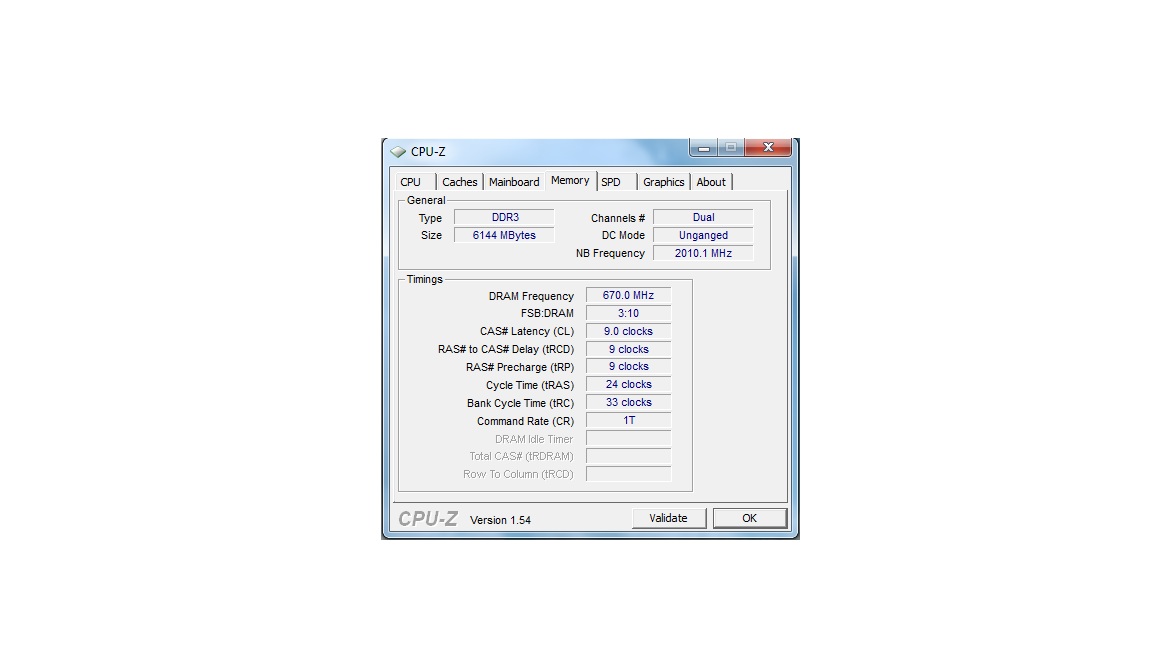Click the empty Total CAS# (tRDRAM) field
Screen dimensions: 1152x648
[629, 456]
